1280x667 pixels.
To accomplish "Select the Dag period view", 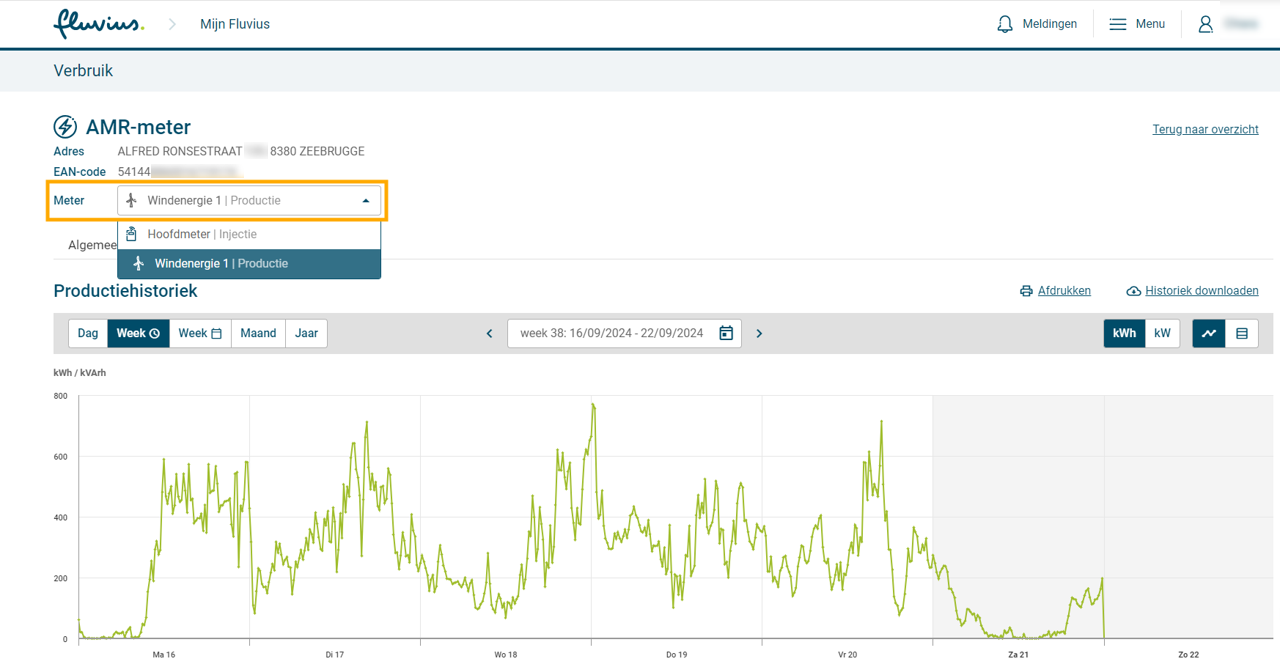I will point(88,333).
